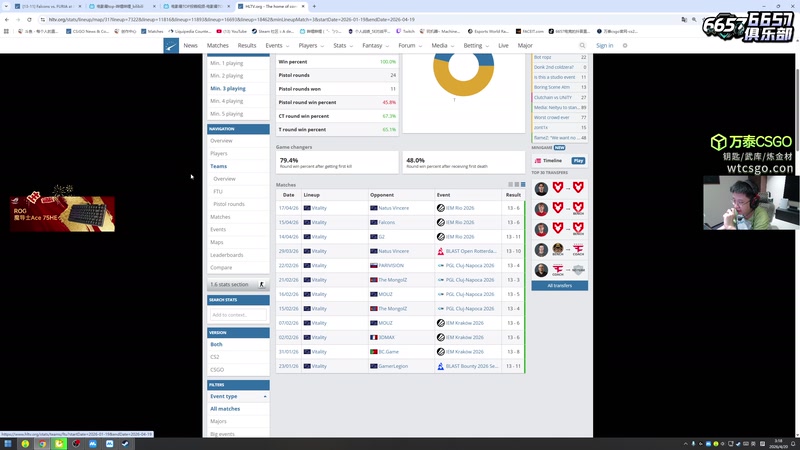Click the translate icon in address bar
The image size is (800, 450).
click(684, 19)
